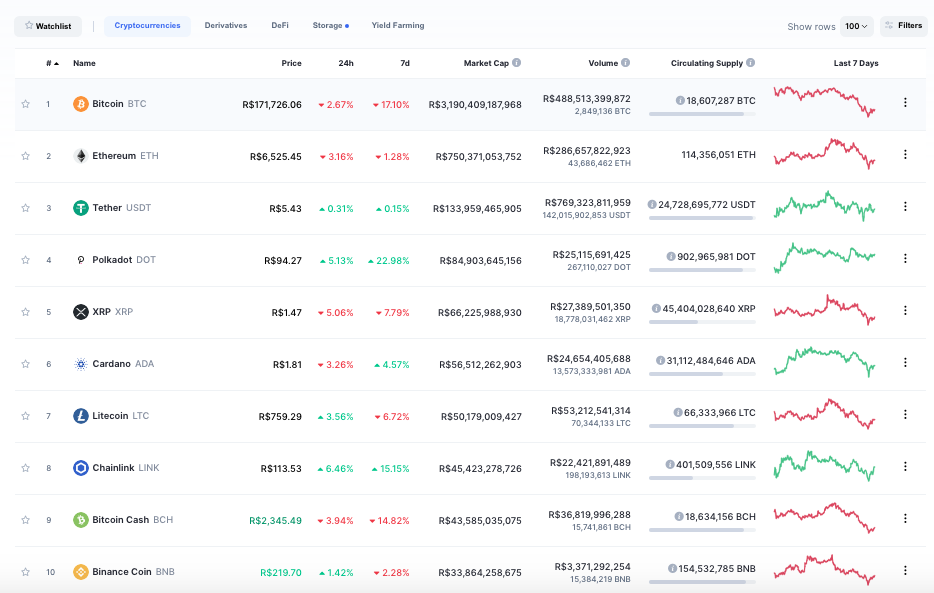Sort by rank using the # column header

[52, 63]
